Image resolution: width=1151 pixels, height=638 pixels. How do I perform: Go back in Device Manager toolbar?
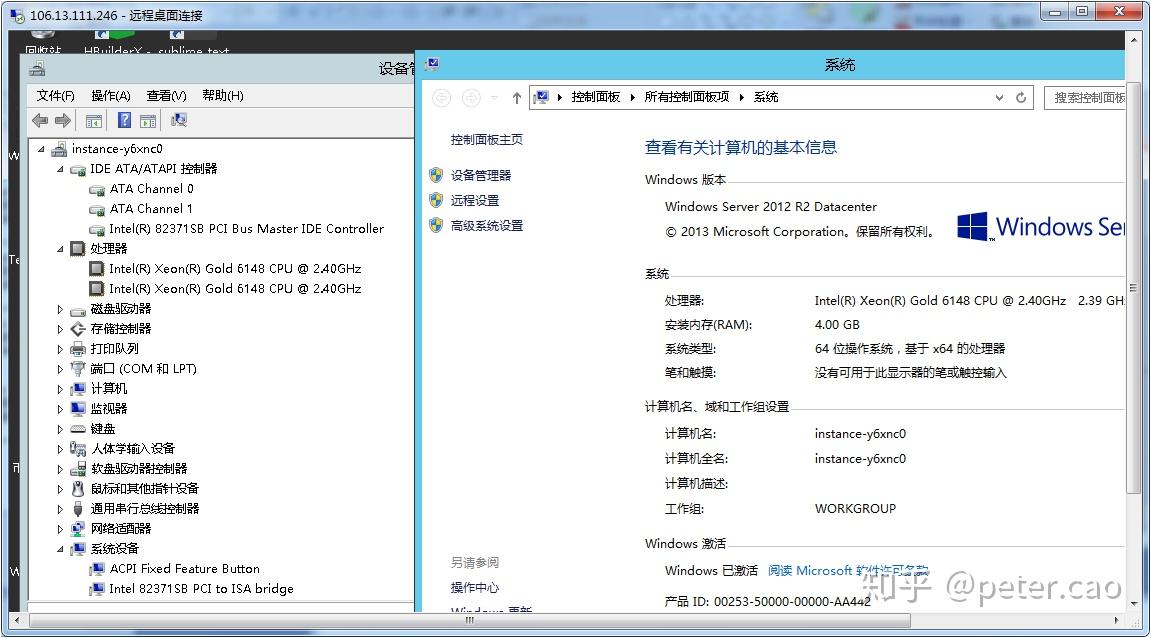point(40,120)
